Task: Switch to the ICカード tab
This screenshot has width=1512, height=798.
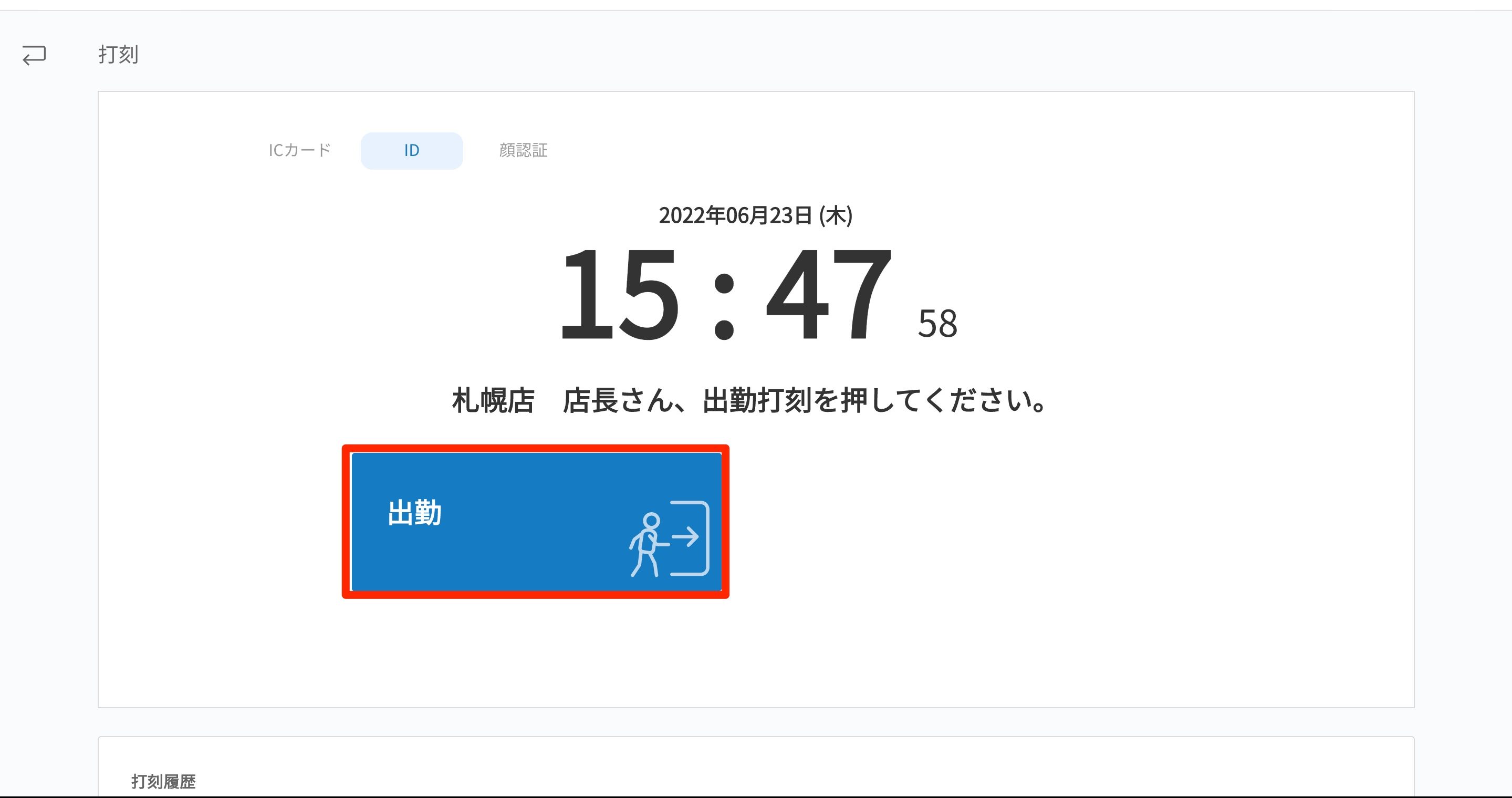Action: [x=299, y=150]
